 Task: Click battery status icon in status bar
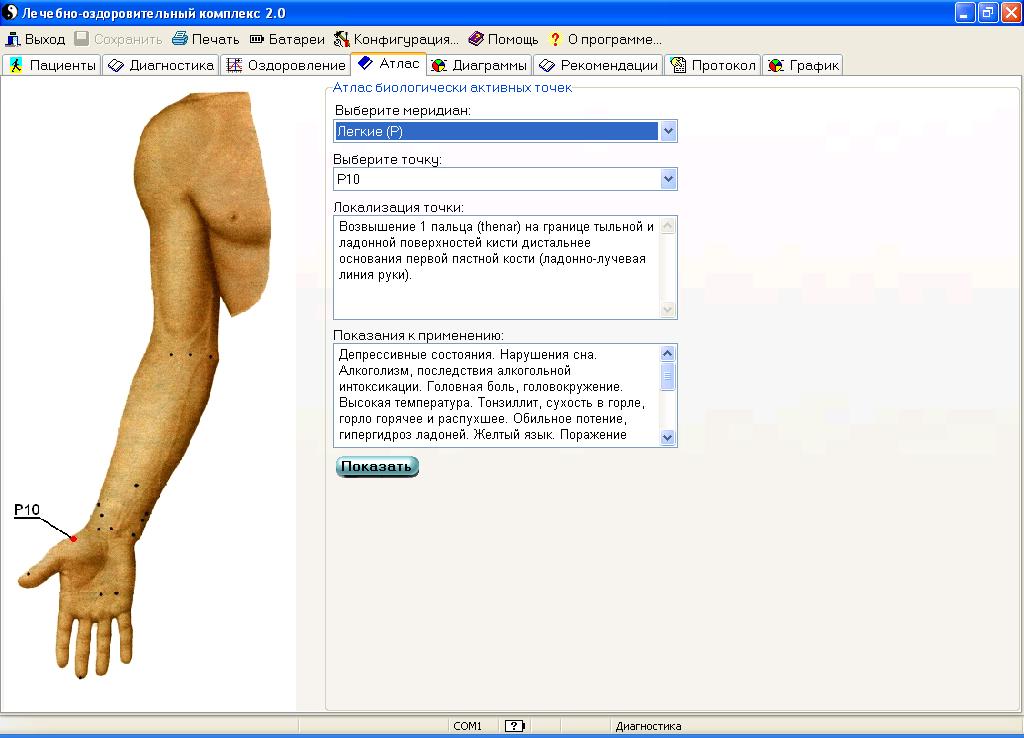coord(515,726)
